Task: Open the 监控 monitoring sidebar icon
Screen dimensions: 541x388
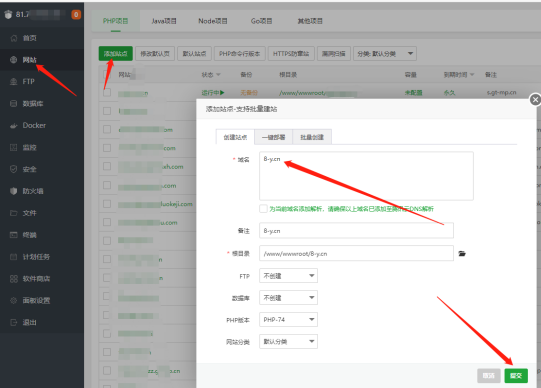Action: (x=13, y=148)
